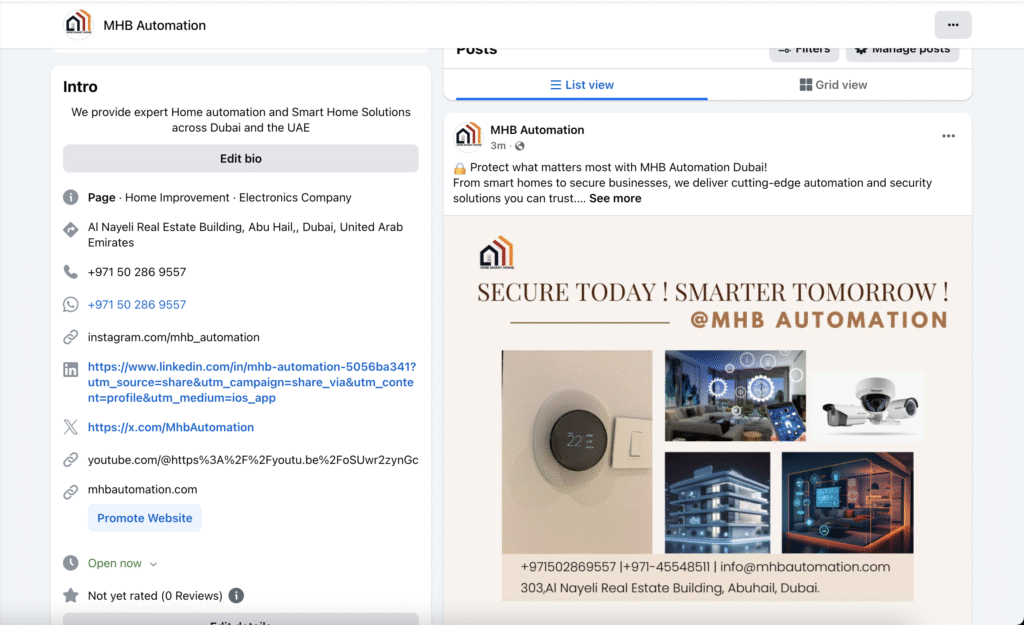Open the x.com/MhbAutomation link
This screenshot has height=625, width=1024.
171,427
